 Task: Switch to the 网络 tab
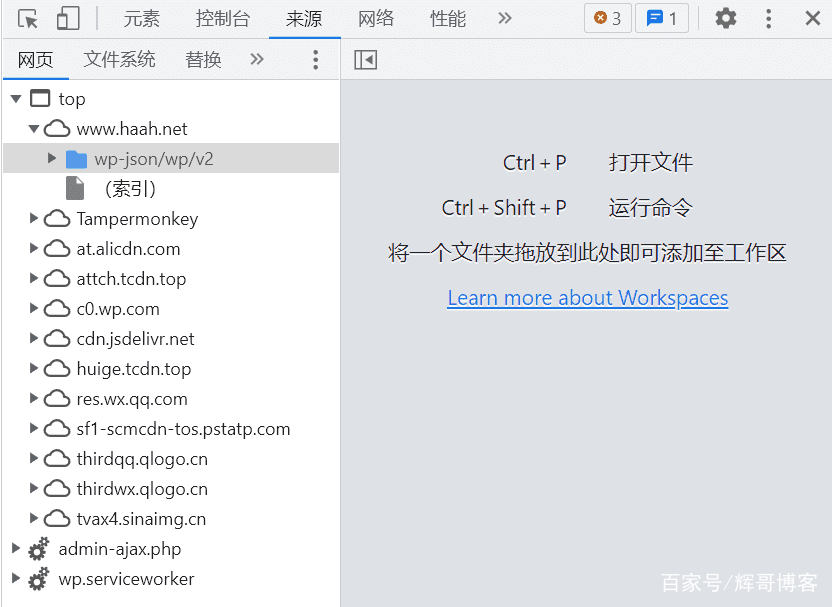tap(376, 18)
